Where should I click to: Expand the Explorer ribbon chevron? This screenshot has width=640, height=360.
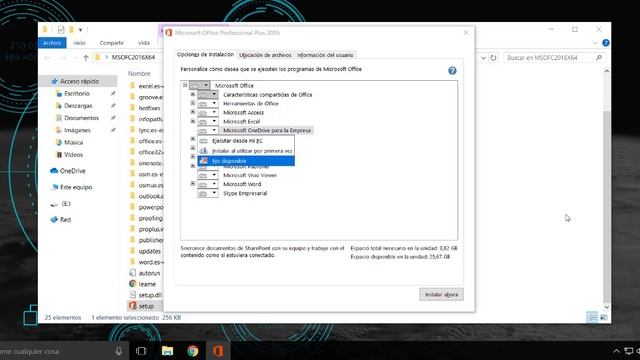click(595, 43)
